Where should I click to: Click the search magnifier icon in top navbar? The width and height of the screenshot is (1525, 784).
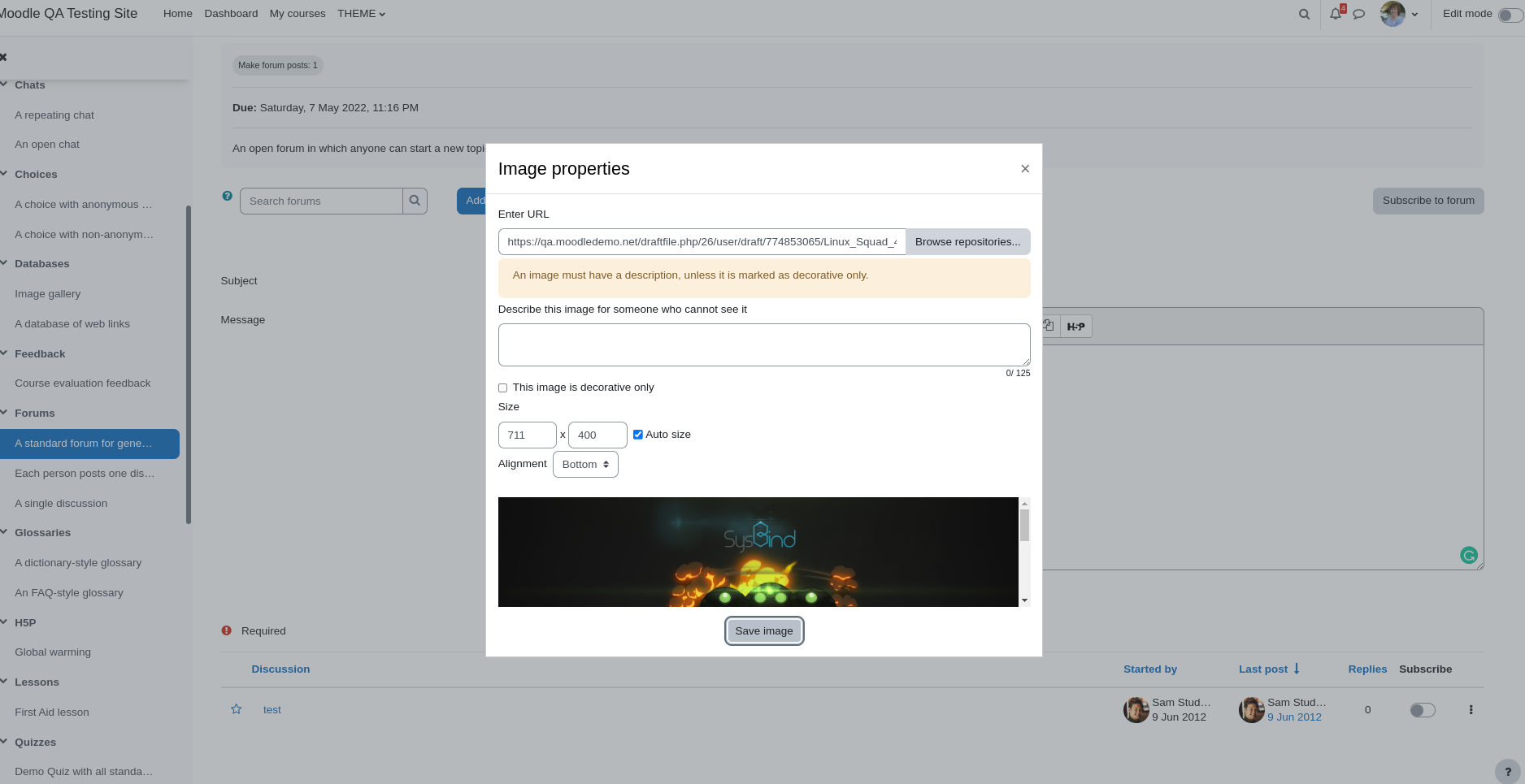(x=1304, y=14)
